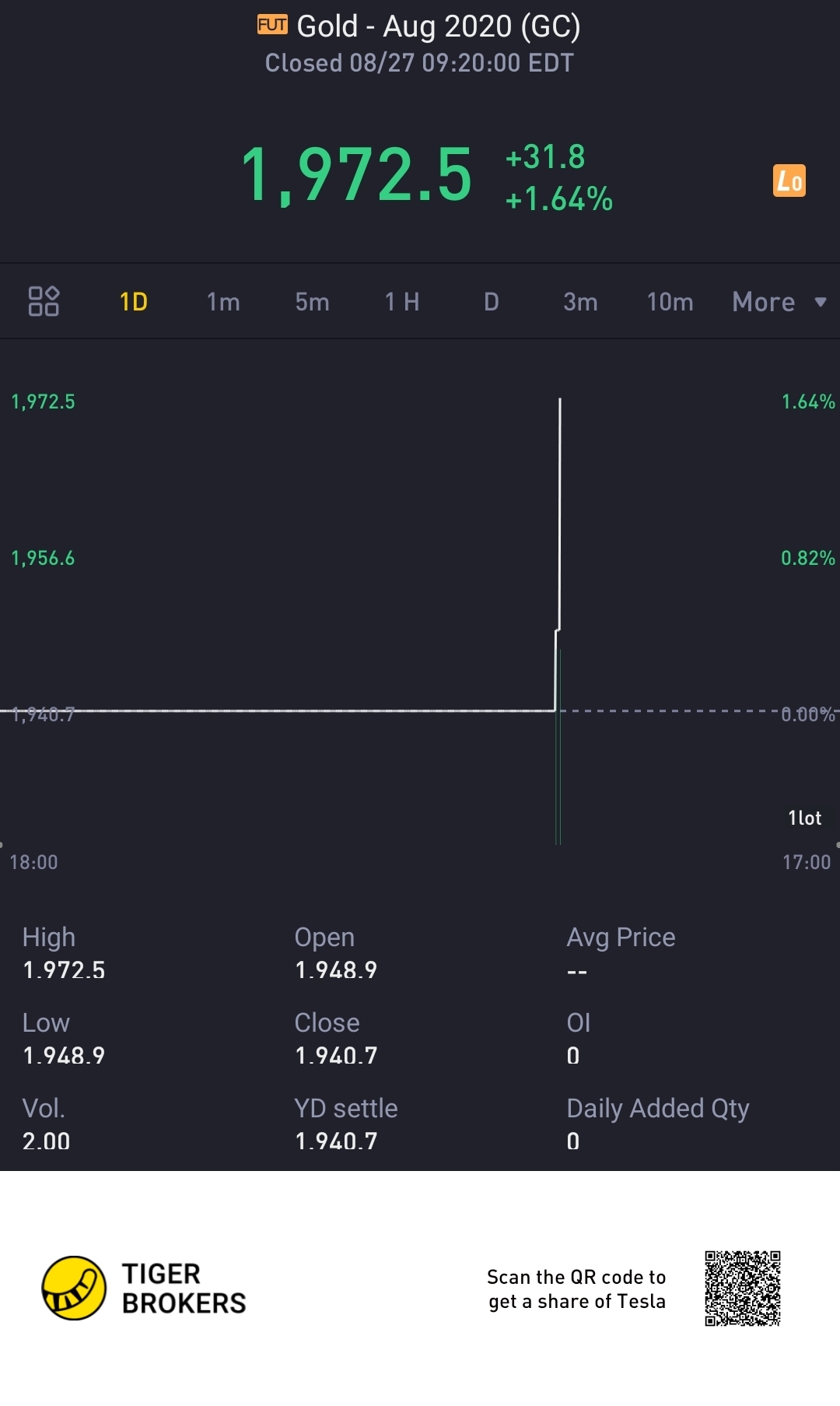
Task: Open the chart layout grid icon
Action: 44,301
